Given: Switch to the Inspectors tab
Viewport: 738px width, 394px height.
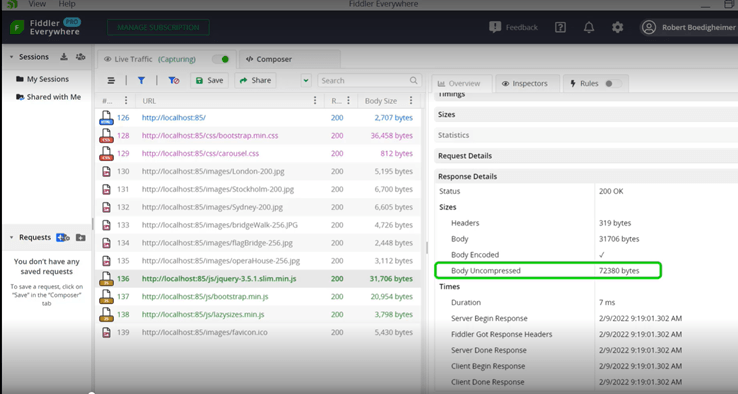Looking at the screenshot, I should 526,83.
